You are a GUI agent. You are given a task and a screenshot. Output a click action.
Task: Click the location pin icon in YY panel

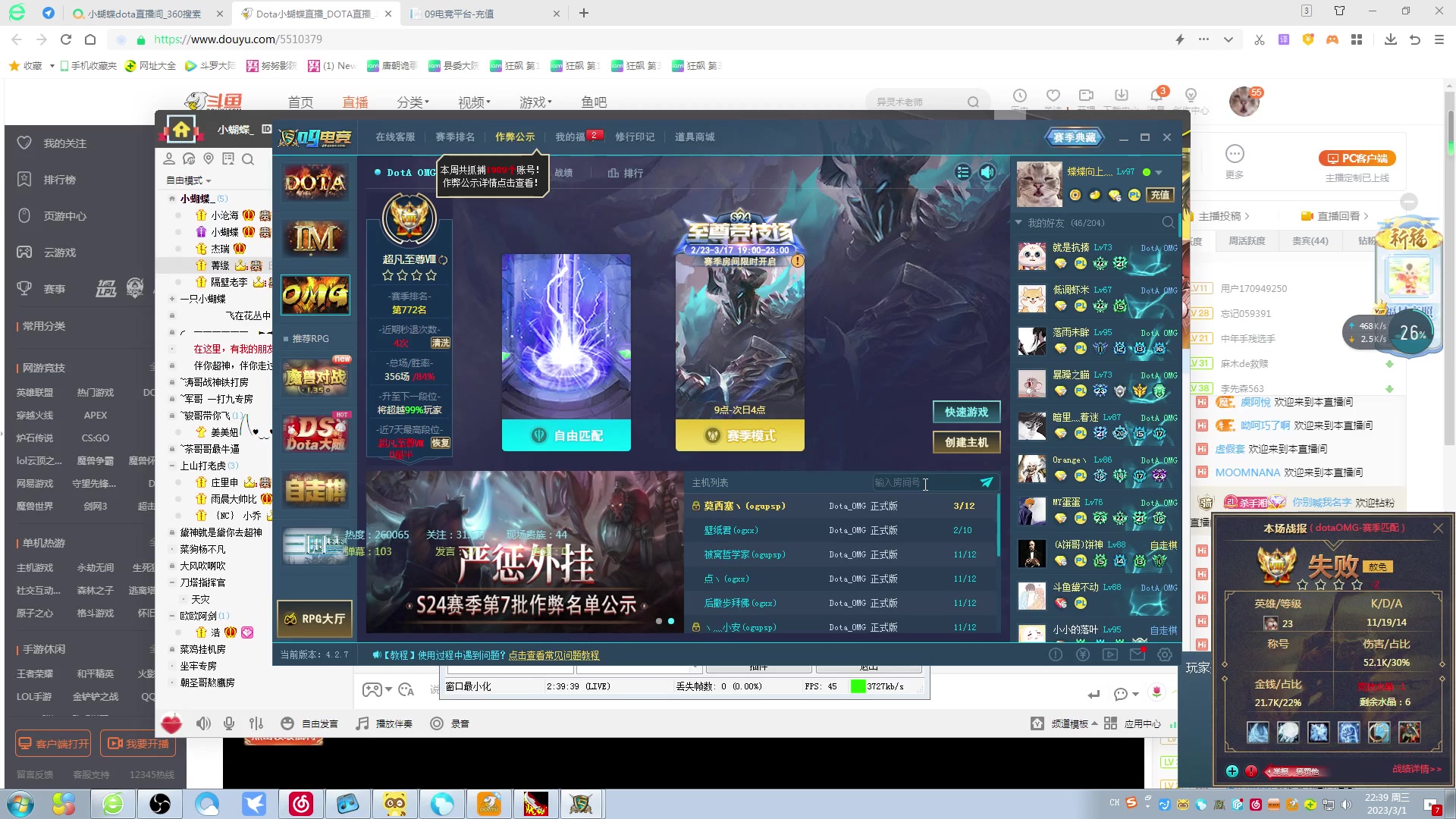pyautogui.click(x=209, y=158)
